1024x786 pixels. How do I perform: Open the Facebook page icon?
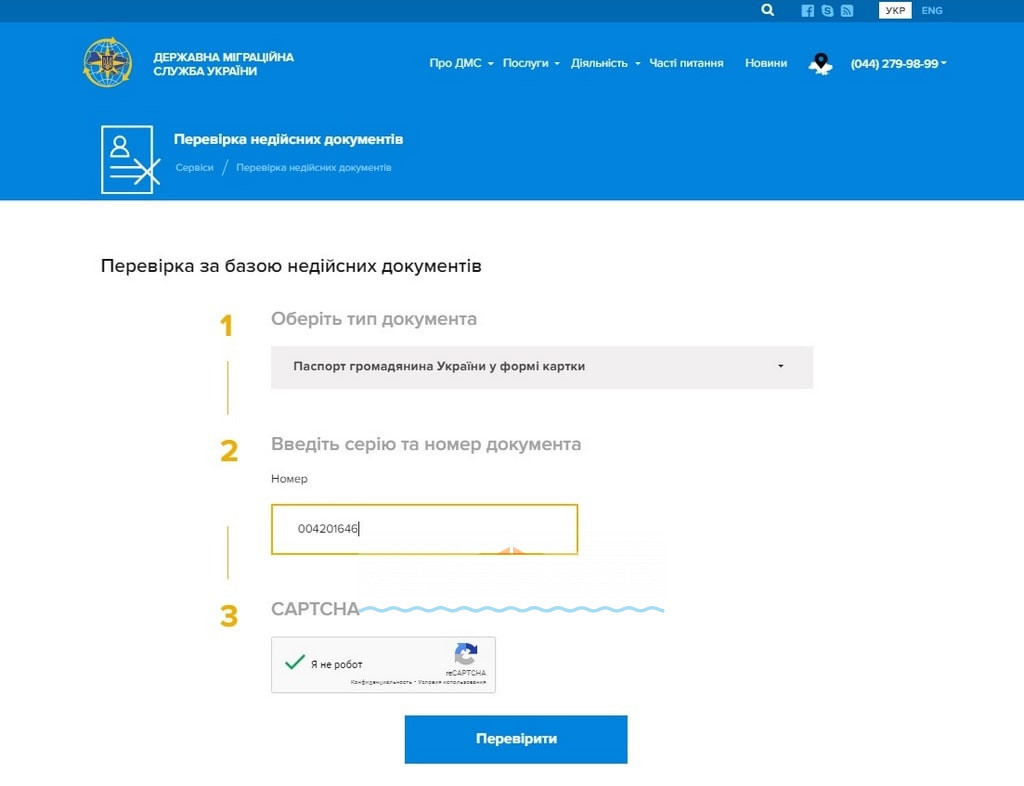point(808,11)
